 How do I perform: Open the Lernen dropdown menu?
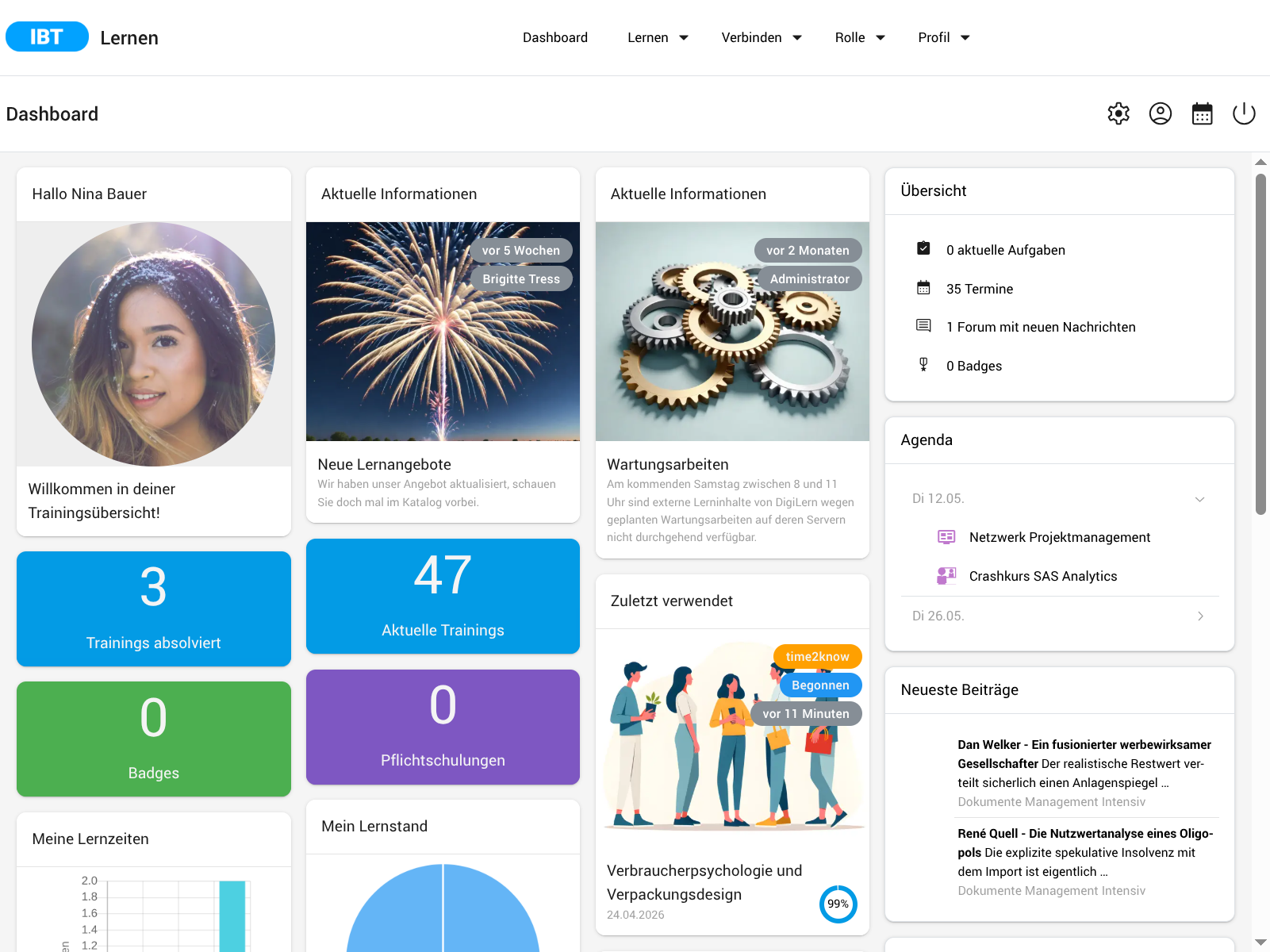pyautogui.click(x=658, y=37)
